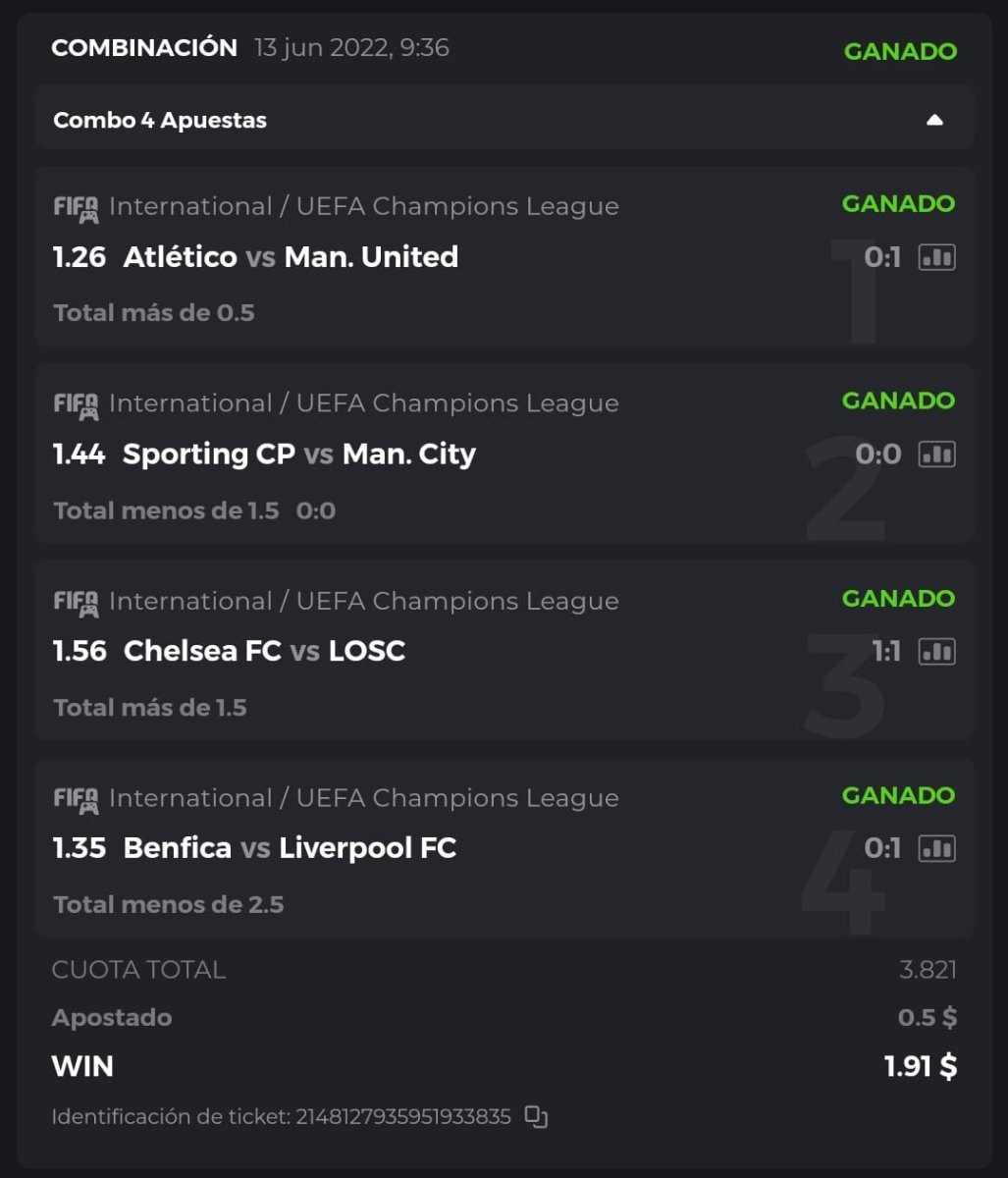
Task: Open Chelsea FC vs LOSC match
Action: coord(264,652)
